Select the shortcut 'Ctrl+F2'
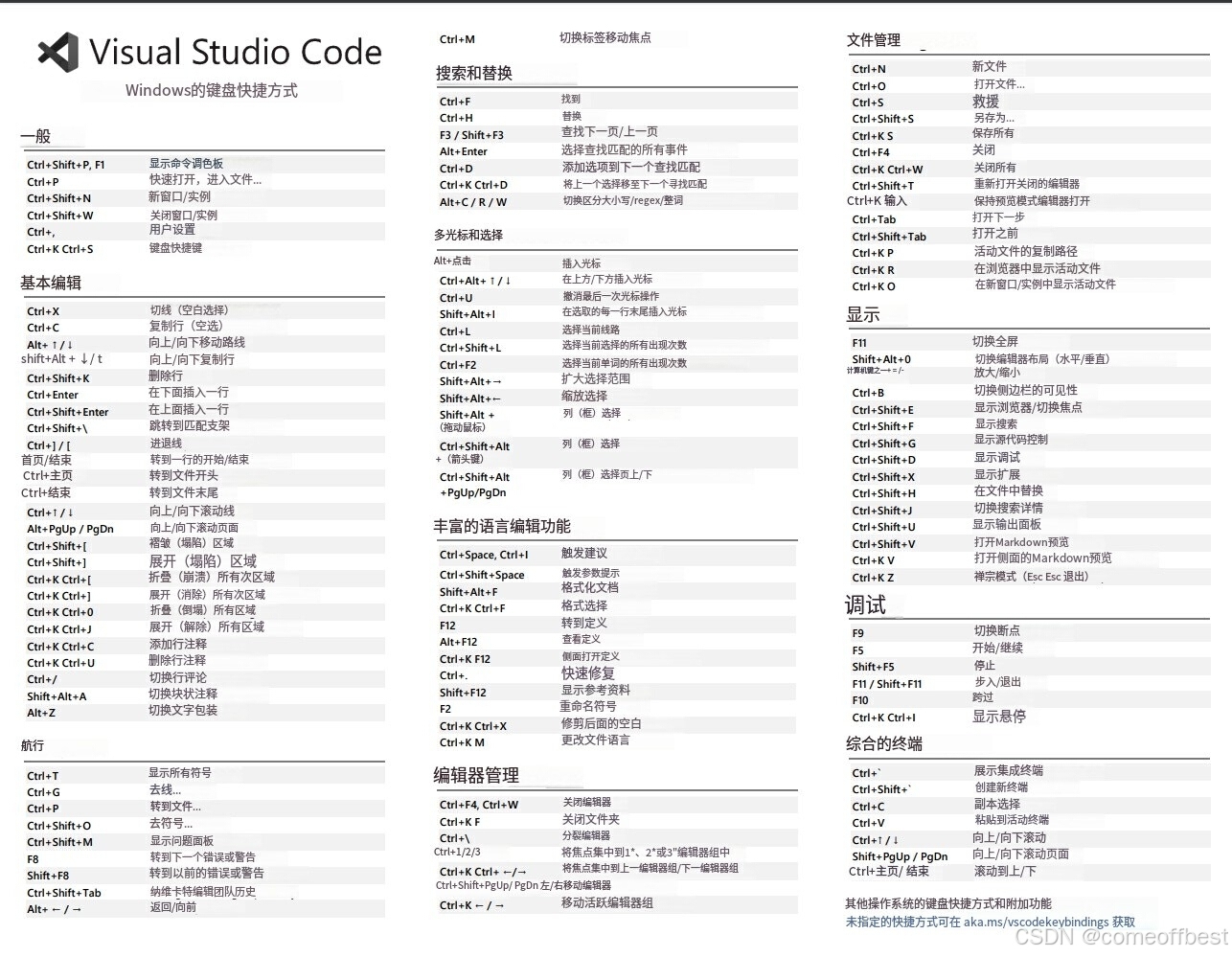Screen dimensions: 1232x957 point(458,365)
